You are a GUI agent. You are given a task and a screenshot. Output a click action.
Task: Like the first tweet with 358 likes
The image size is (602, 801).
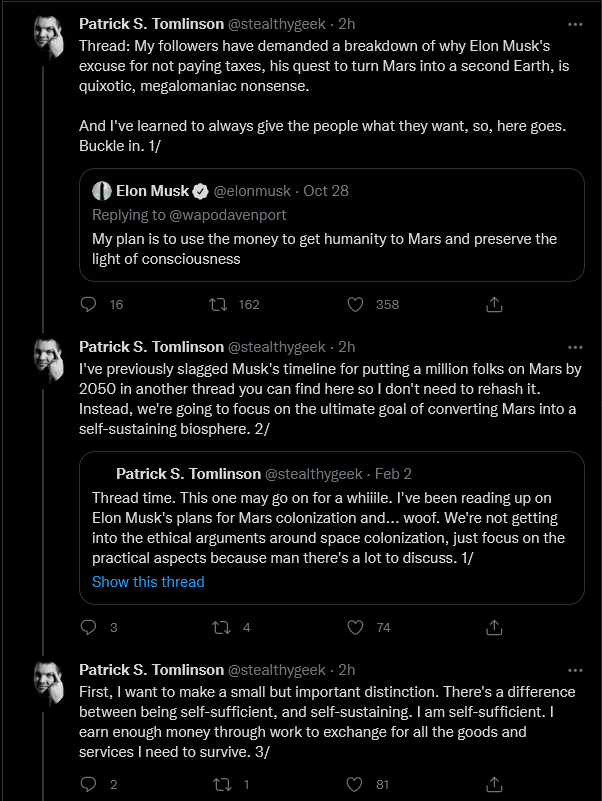[x=355, y=304]
